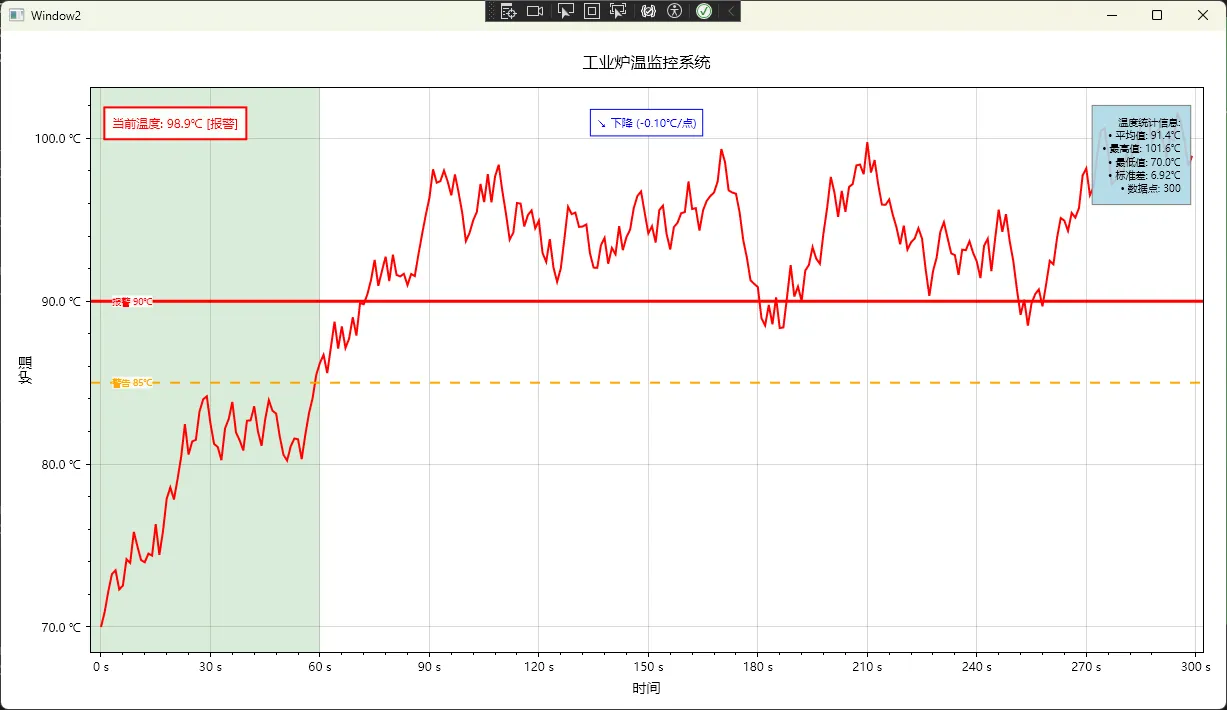The height and width of the screenshot is (710, 1227).
Task: Run the Scan for Accessibility person icon
Action: click(x=675, y=11)
